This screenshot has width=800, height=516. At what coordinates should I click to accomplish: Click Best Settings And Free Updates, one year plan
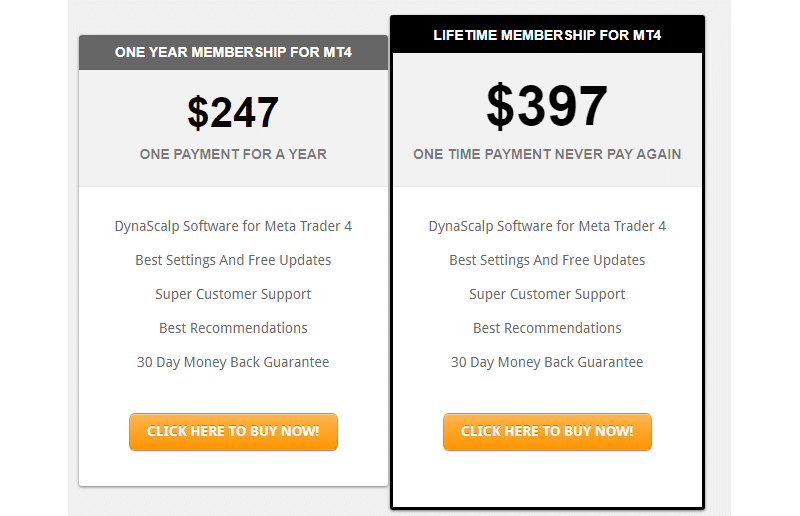[x=233, y=260]
